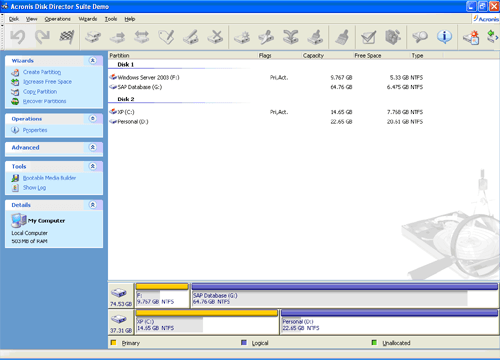Click the yellow Primary legend swatch
This screenshot has width=500, height=360.
(x=113, y=342)
